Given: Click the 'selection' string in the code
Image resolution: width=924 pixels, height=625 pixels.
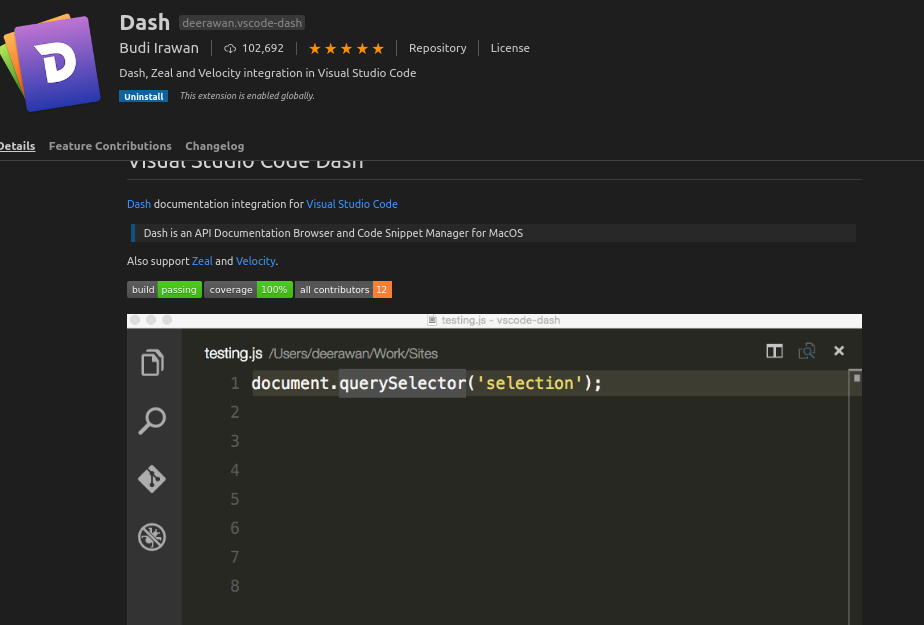Looking at the screenshot, I should [530, 383].
